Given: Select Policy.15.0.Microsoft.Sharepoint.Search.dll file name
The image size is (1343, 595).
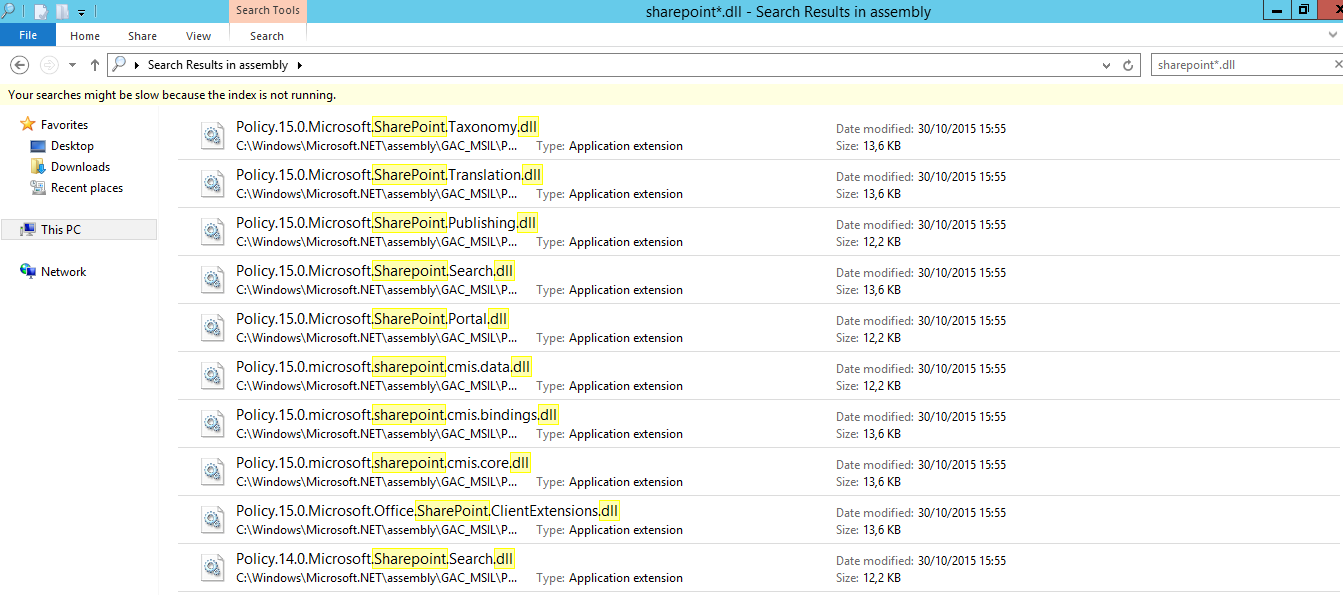Looking at the screenshot, I should [x=376, y=271].
